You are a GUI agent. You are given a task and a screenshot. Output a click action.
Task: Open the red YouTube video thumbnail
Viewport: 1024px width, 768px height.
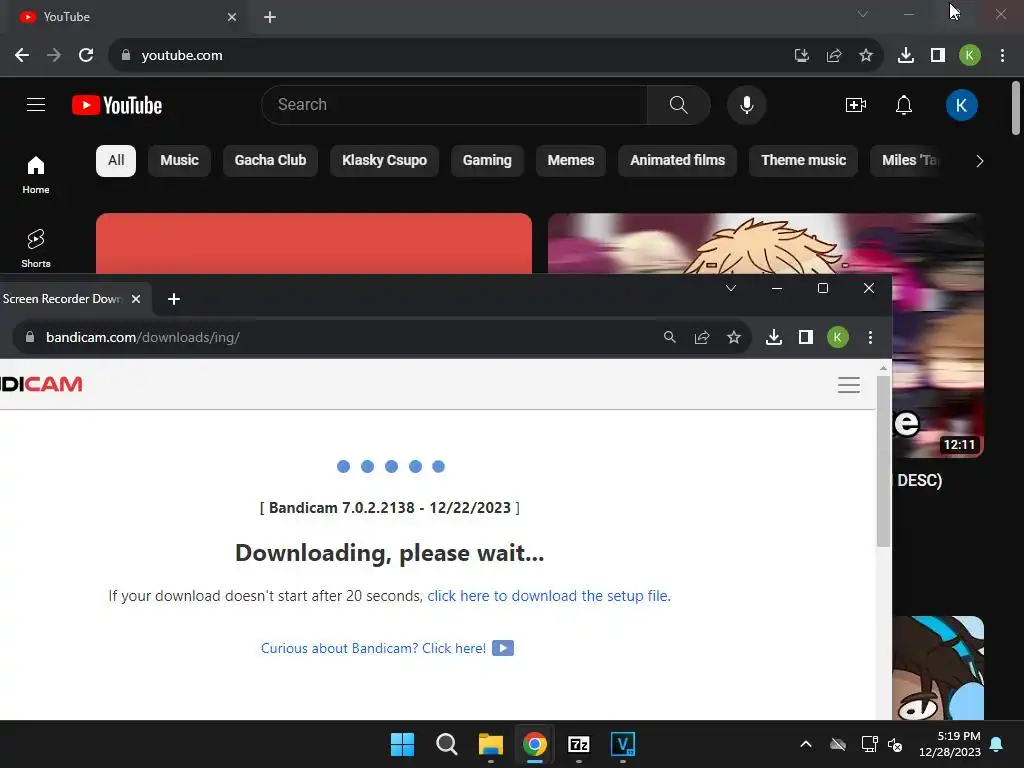tap(314, 243)
